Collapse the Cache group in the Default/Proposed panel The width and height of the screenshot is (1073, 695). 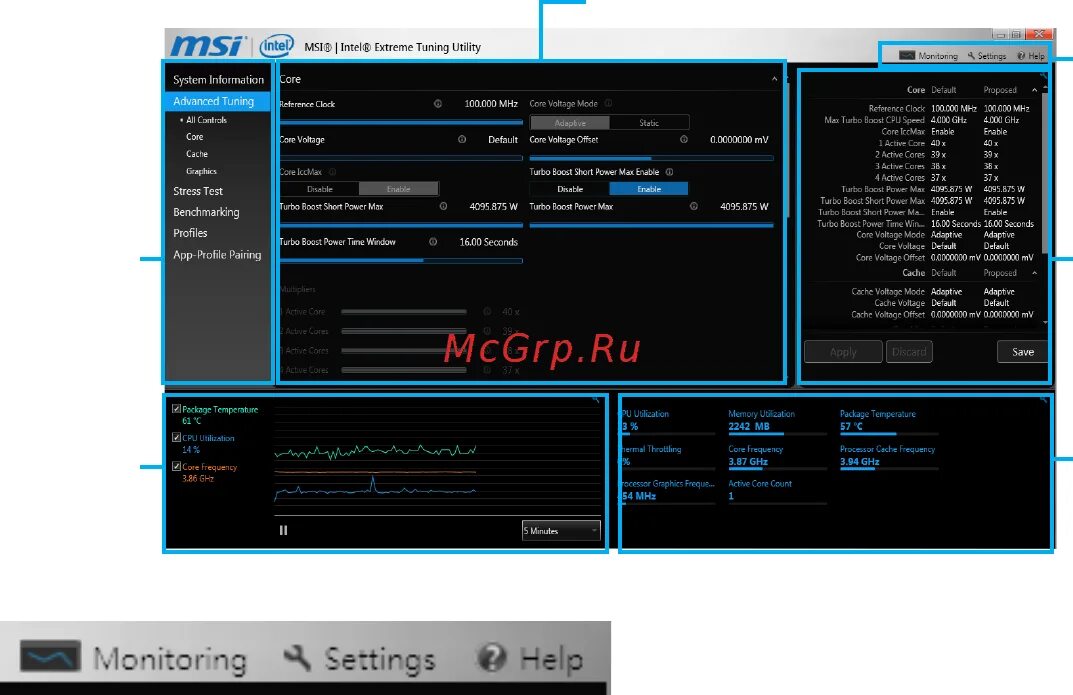tap(1034, 272)
